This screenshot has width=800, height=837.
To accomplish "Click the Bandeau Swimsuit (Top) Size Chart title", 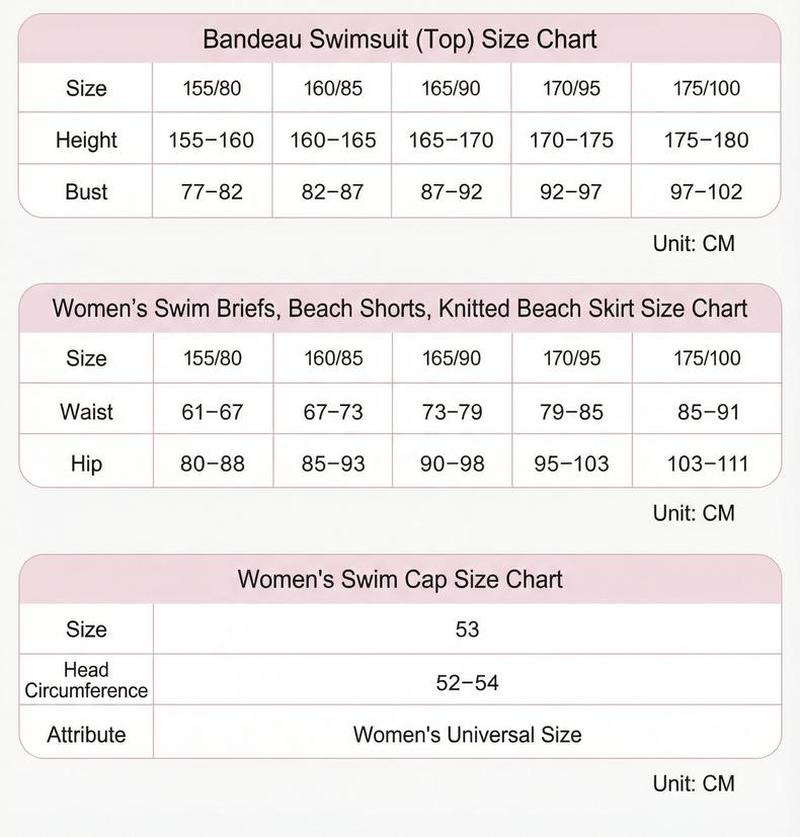I will [400, 40].
